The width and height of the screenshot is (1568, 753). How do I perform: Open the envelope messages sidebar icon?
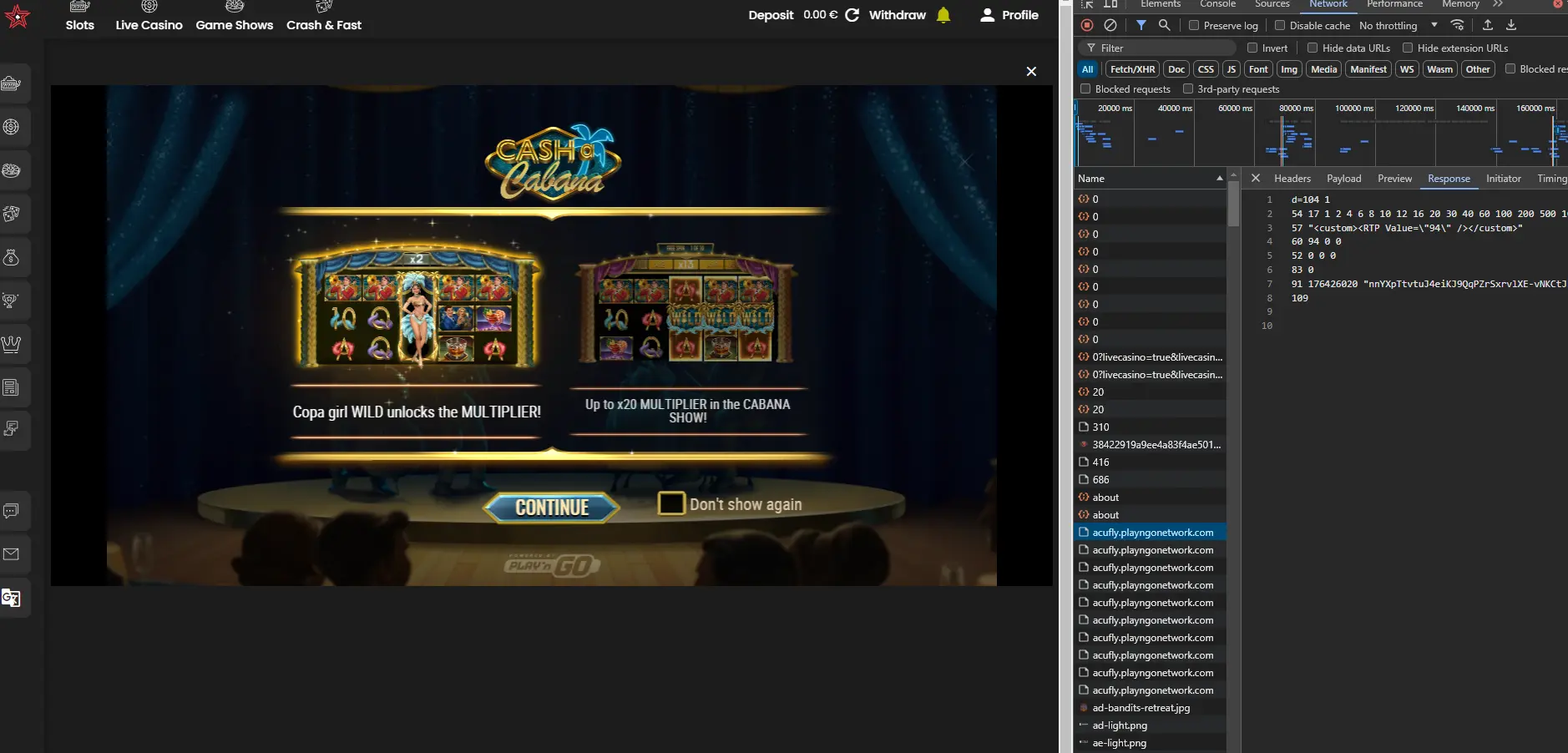point(12,554)
